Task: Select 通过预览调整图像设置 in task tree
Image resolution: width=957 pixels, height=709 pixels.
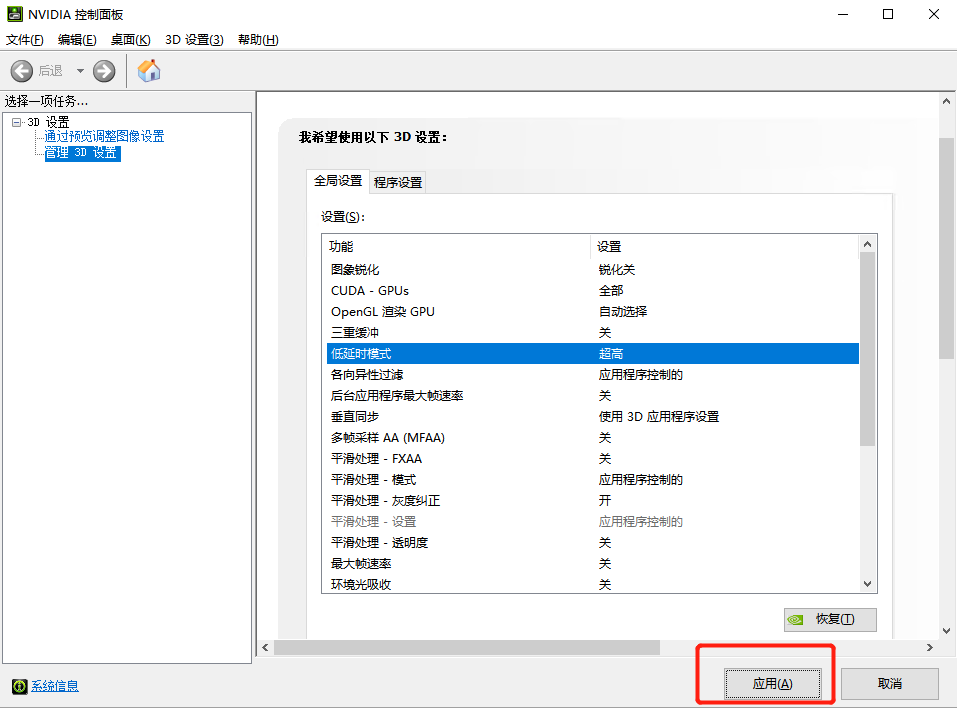Action: click(104, 136)
